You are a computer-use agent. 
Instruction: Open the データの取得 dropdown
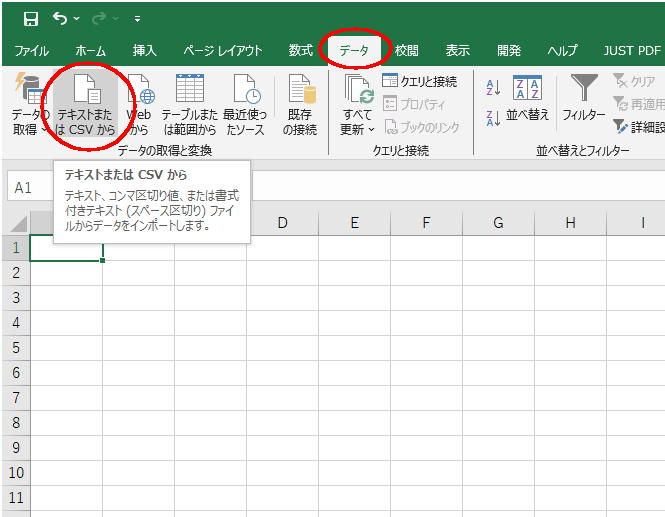click(x=30, y=104)
